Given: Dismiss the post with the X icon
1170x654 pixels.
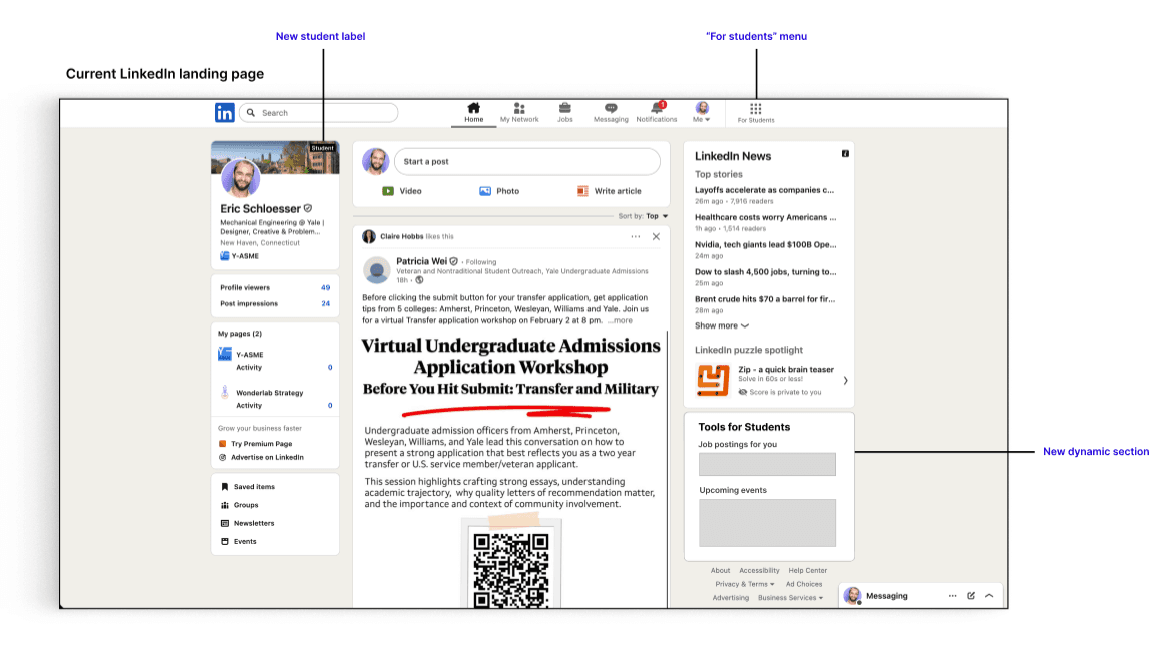Looking at the screenshot, I should (x=657, y=237).
